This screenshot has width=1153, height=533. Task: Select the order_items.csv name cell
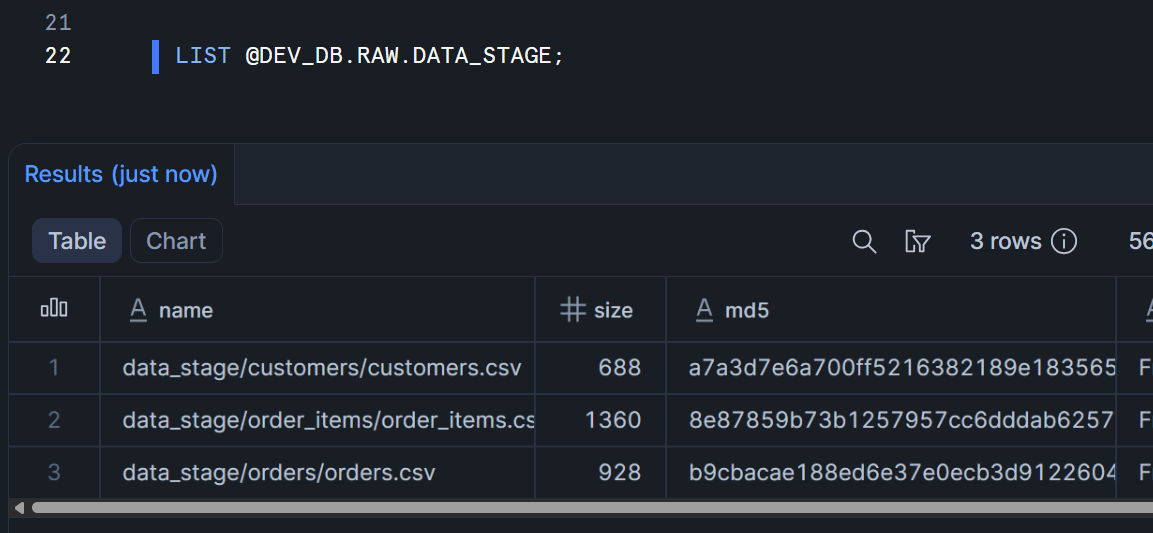(x=328, y=420)
